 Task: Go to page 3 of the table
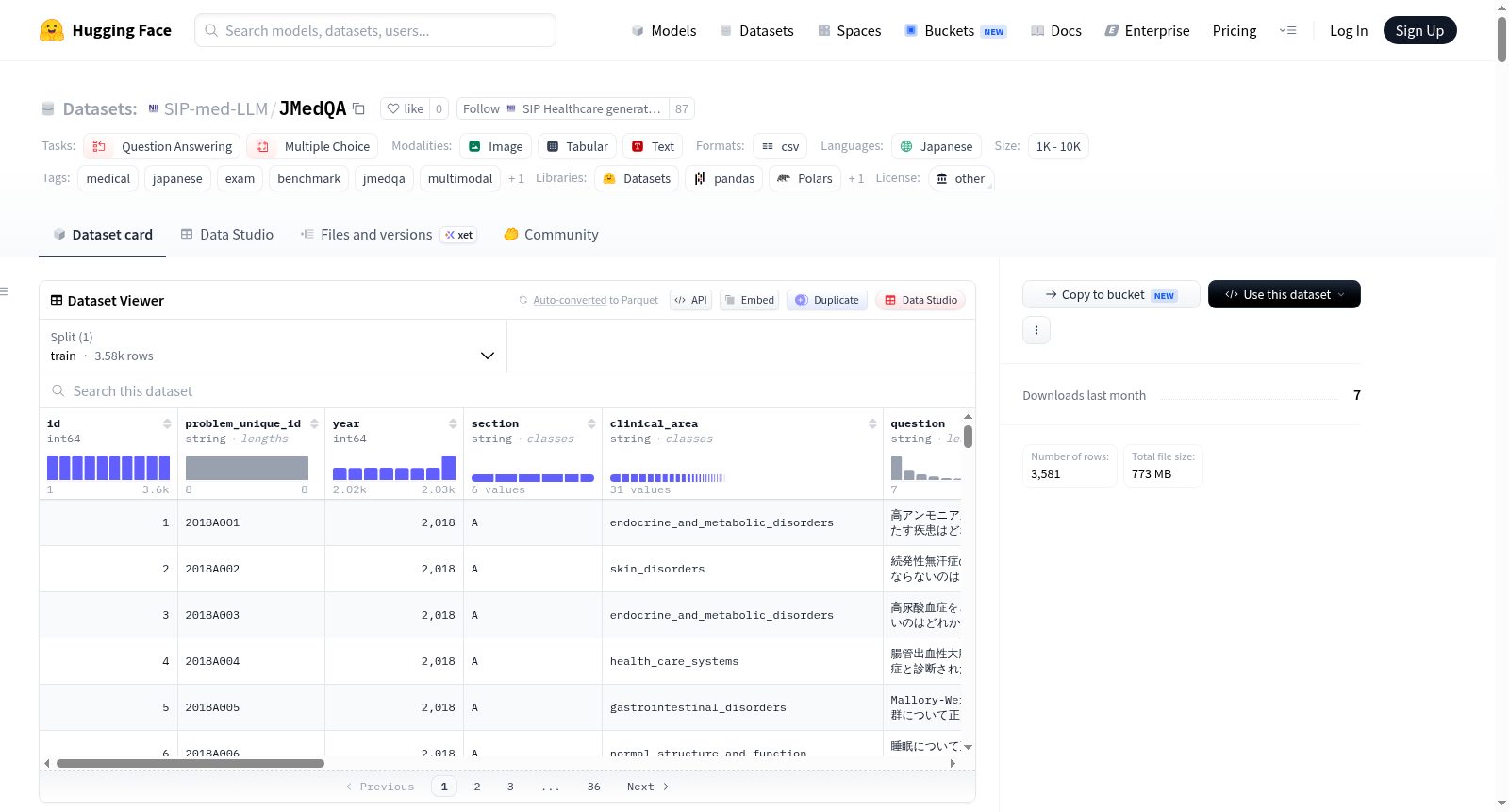(510, 787)
